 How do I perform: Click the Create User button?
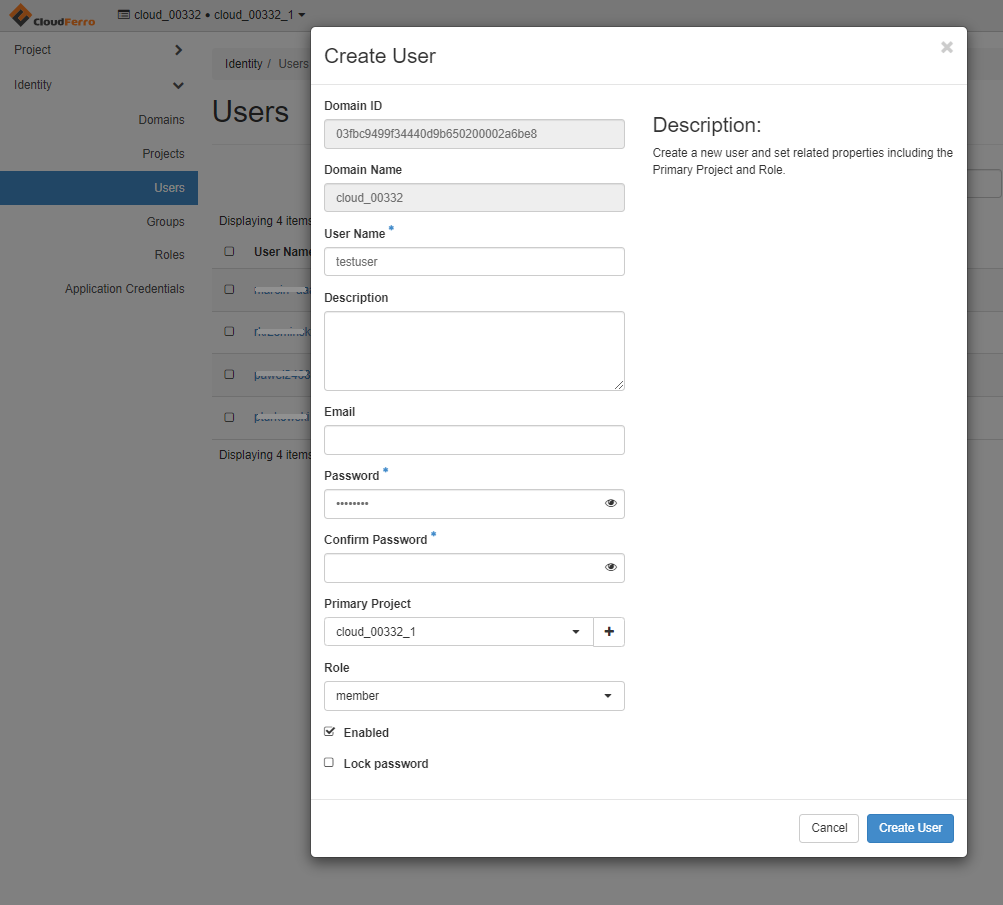tap(909, 828)
